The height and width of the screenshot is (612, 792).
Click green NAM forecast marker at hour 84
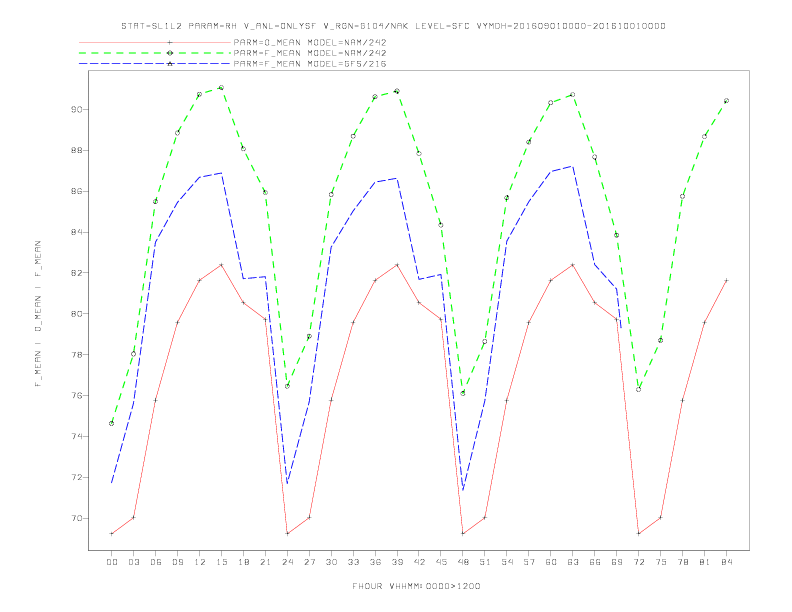pyautogui.click(x=726, y=101)
